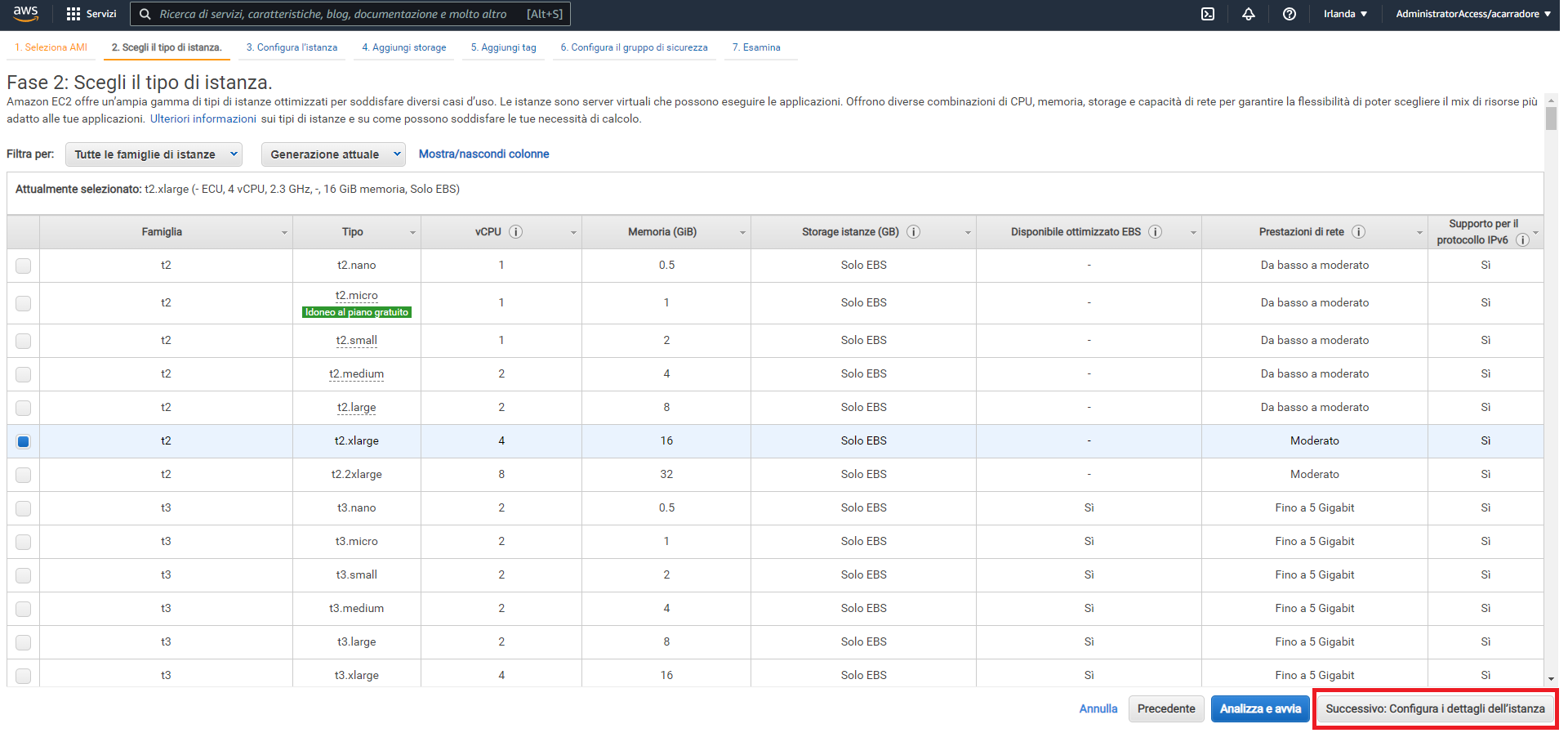Select the t2.2xlarge instance checkbox
This screenshot has width=1568, height=733.
pos(24,475)
